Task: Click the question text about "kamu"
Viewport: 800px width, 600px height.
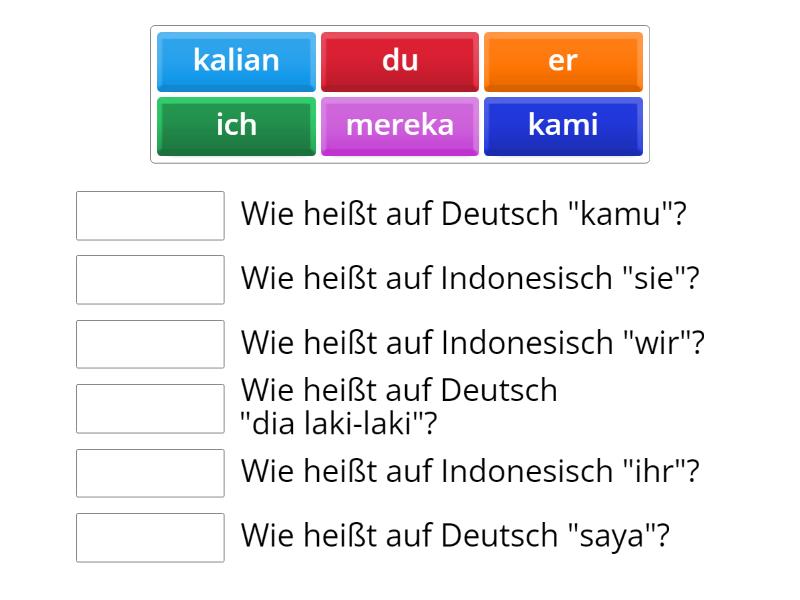Action: [x=463, y=214]
